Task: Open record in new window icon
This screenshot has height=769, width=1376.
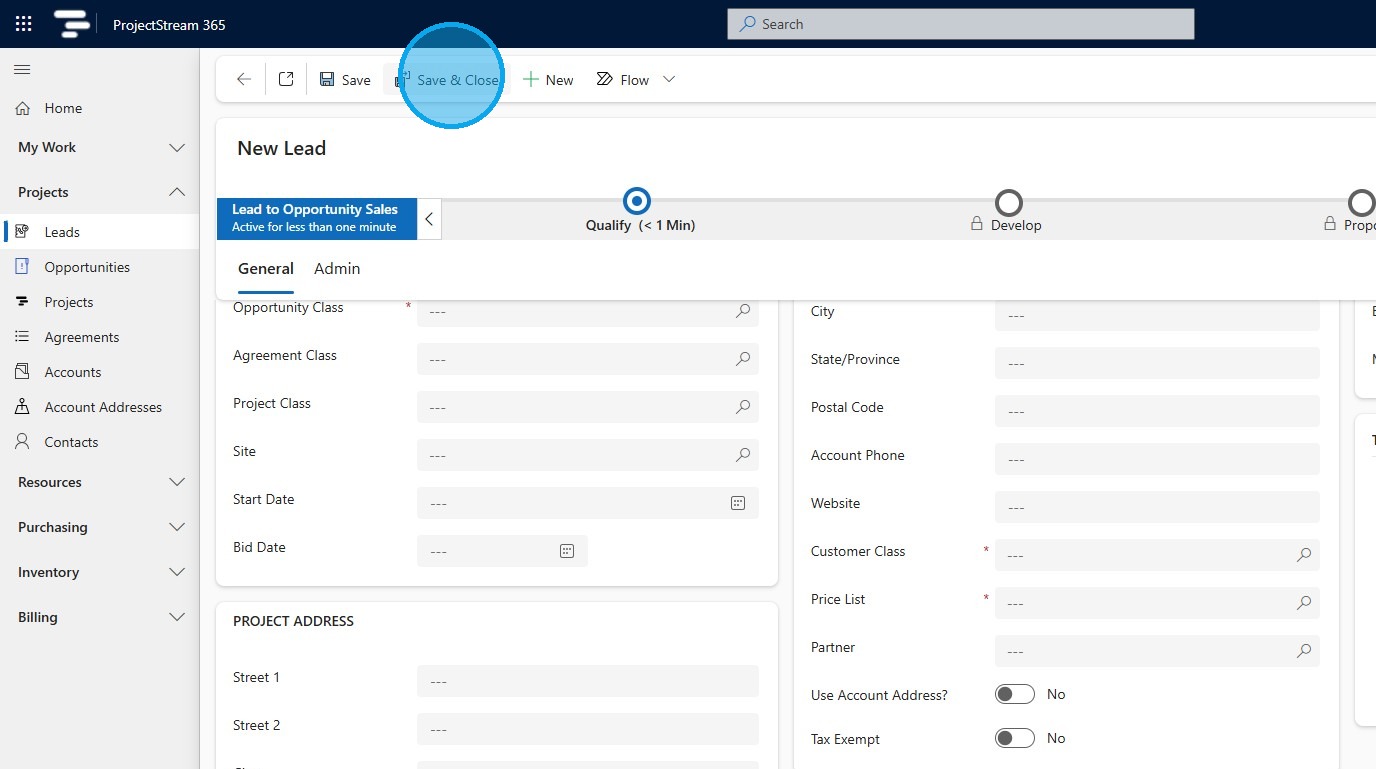Action: (286, 80)
